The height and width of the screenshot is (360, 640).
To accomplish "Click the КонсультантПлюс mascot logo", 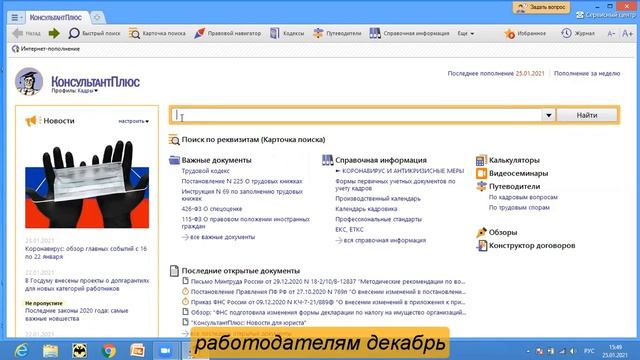I will [29, 82].
